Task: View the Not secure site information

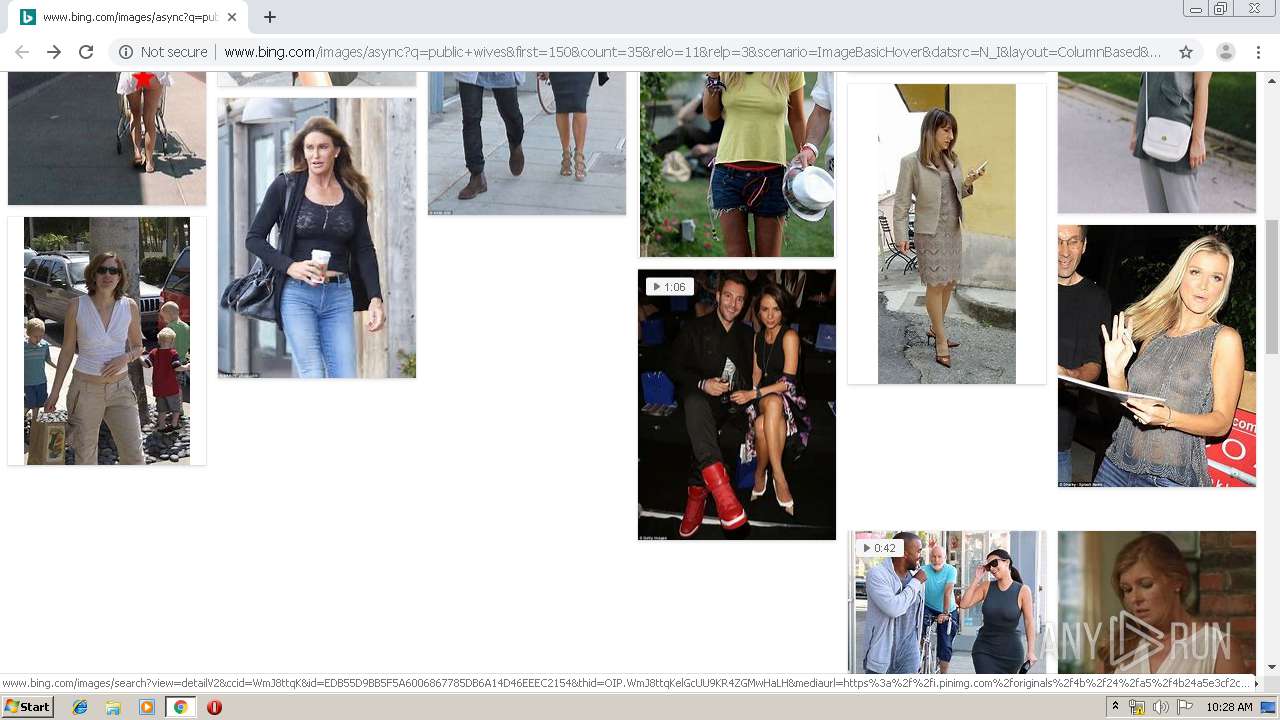Action: (x=163, y=52)
